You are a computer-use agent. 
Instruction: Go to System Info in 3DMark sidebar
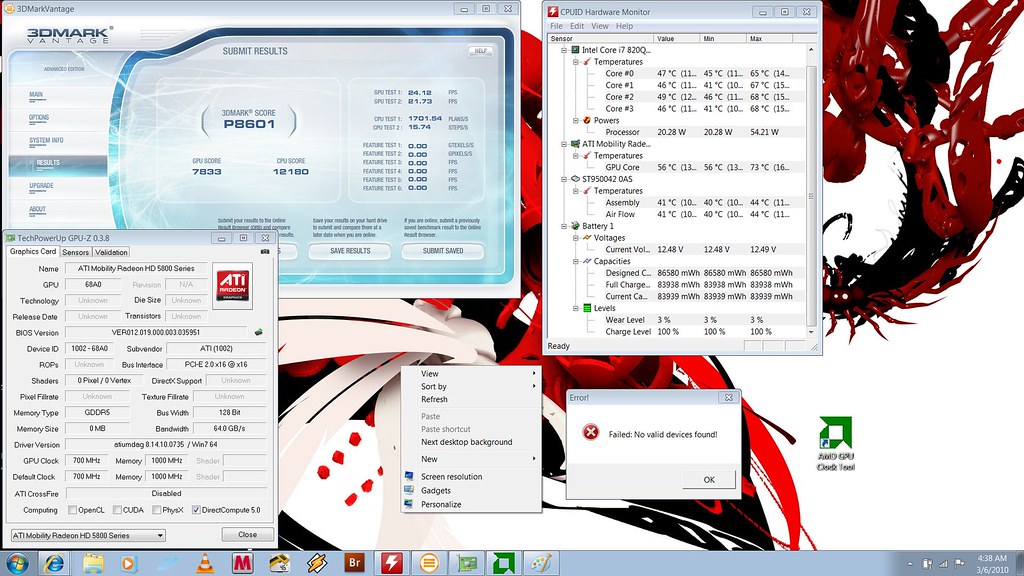click(46, 140)
